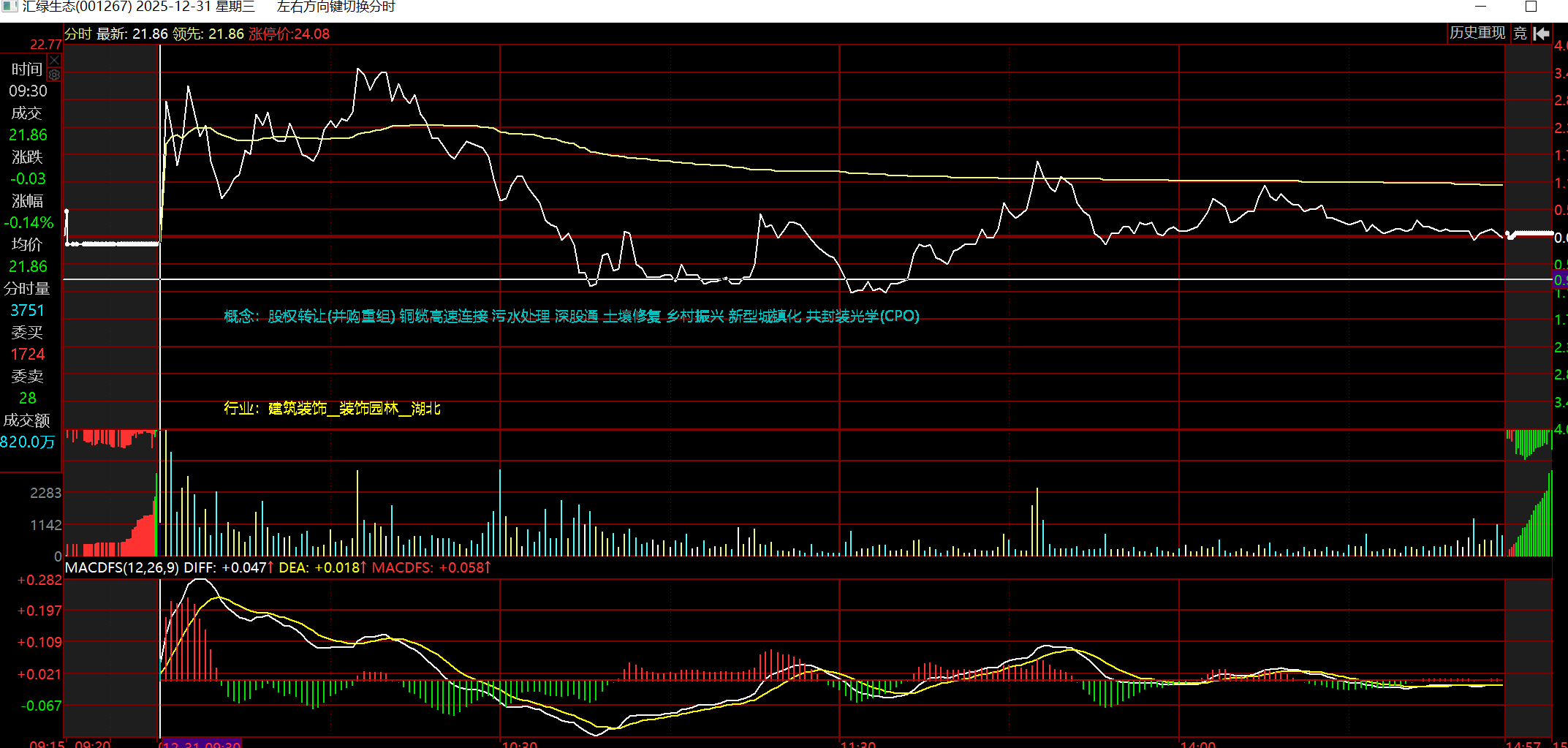Viewport: 1568px width, 748px height.
Task: Click the 污水处理 concept tag
Action: [520, 317]
